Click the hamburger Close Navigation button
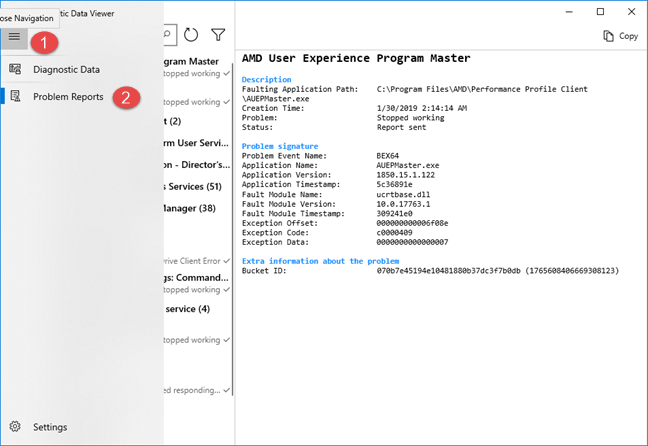The image size is (648, 446). [14, 38]
